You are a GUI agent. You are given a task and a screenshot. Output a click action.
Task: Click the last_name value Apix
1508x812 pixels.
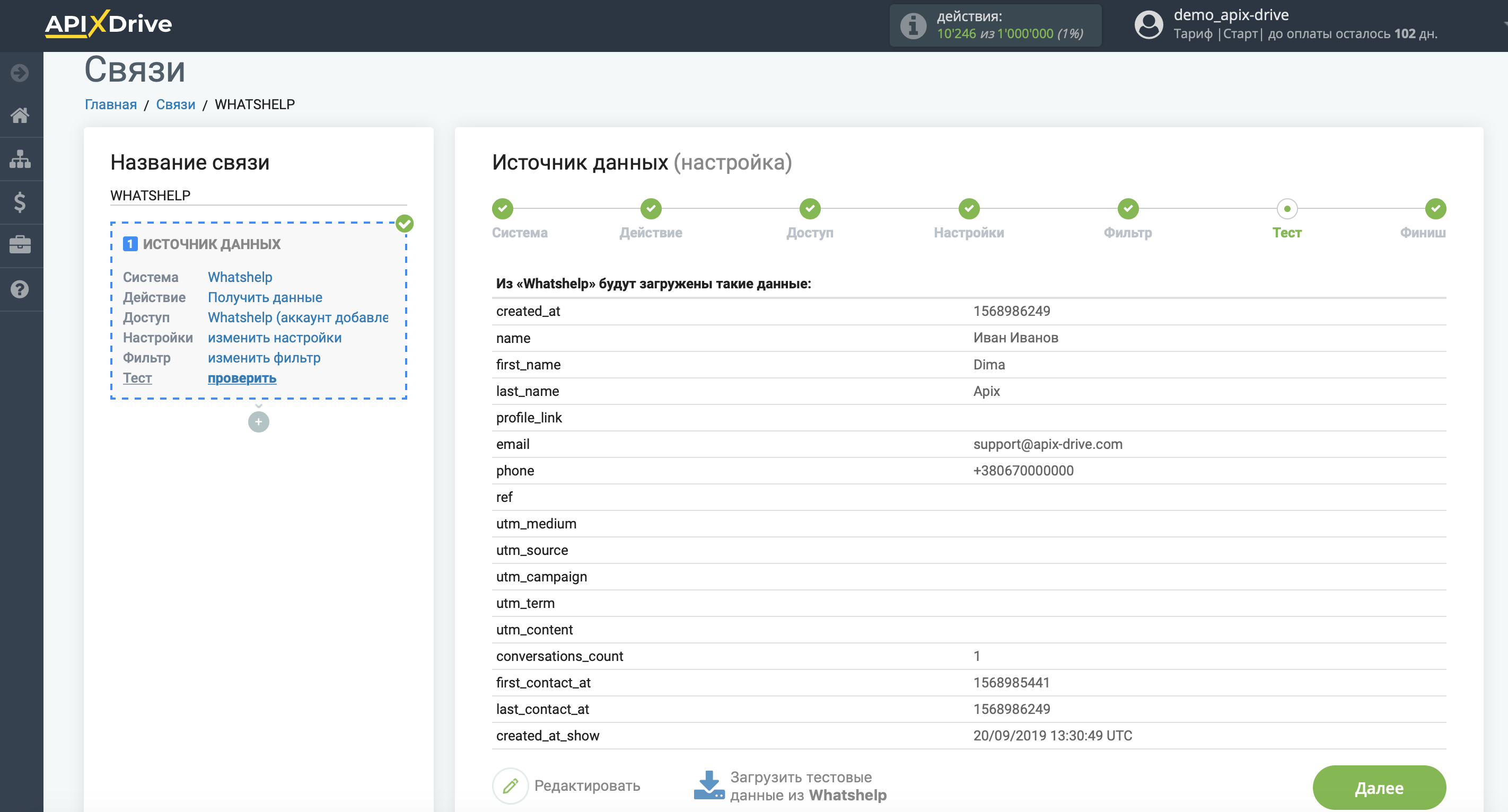point(986,391)
